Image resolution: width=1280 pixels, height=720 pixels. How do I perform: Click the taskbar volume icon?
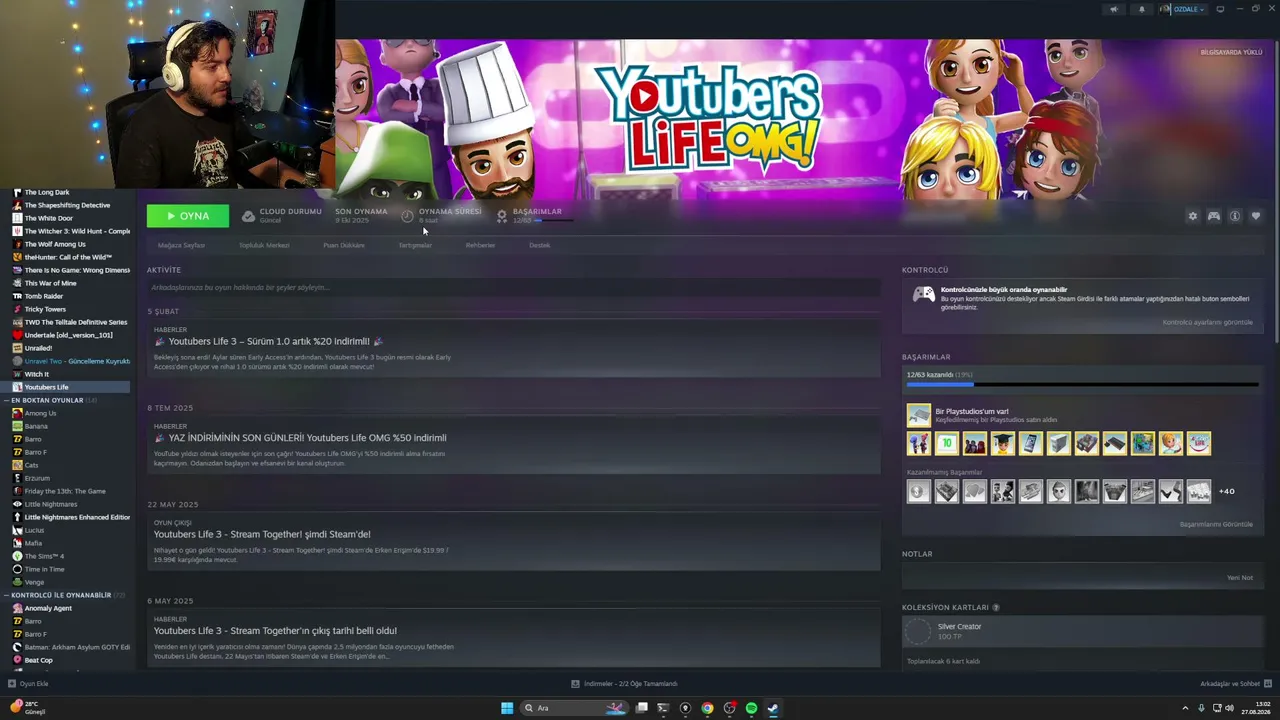point(1229,708)
